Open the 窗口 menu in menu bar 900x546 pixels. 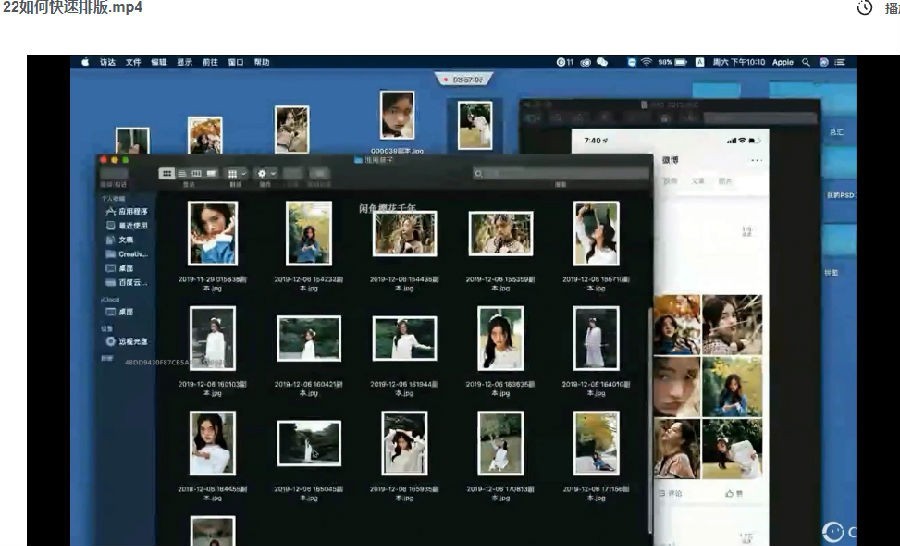click(235, 62)
